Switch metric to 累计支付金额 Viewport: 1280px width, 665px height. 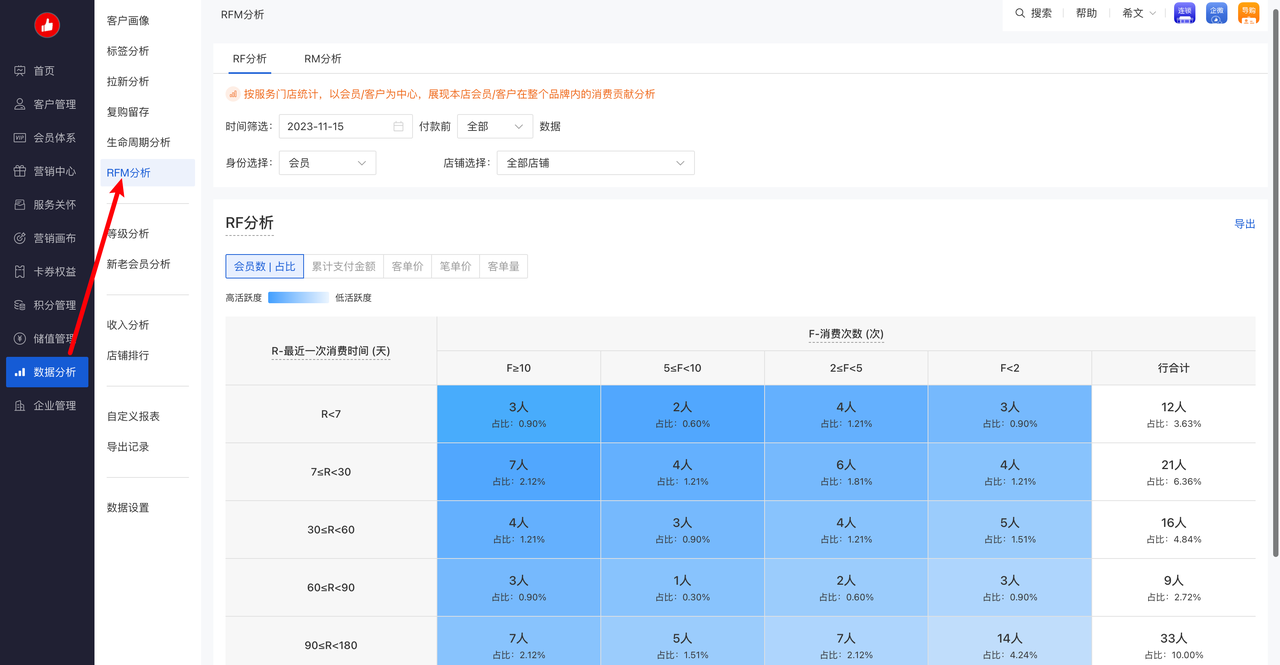pyautogui.click(x=343, y=267)
